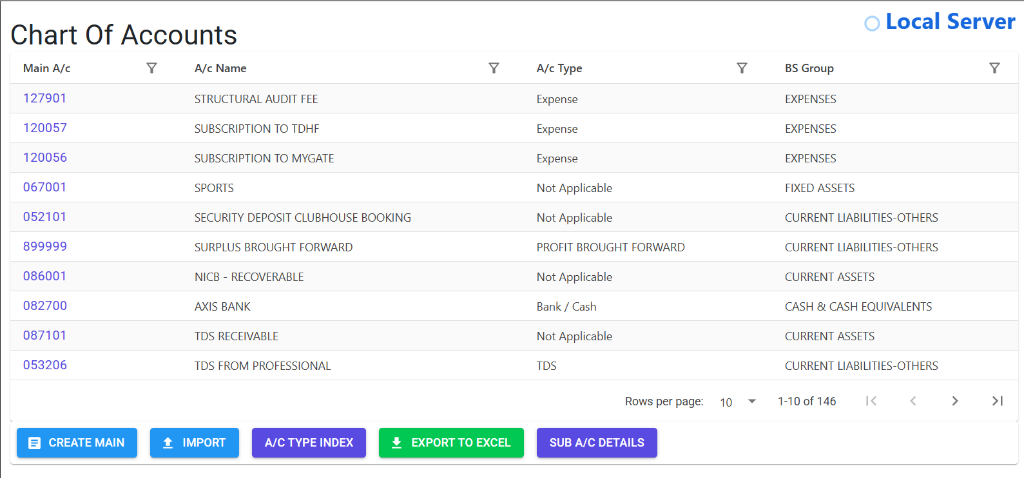1024x478 pixels.
Task: Select the NICB - RECOVERABLE cell
Action: point(249,278)
